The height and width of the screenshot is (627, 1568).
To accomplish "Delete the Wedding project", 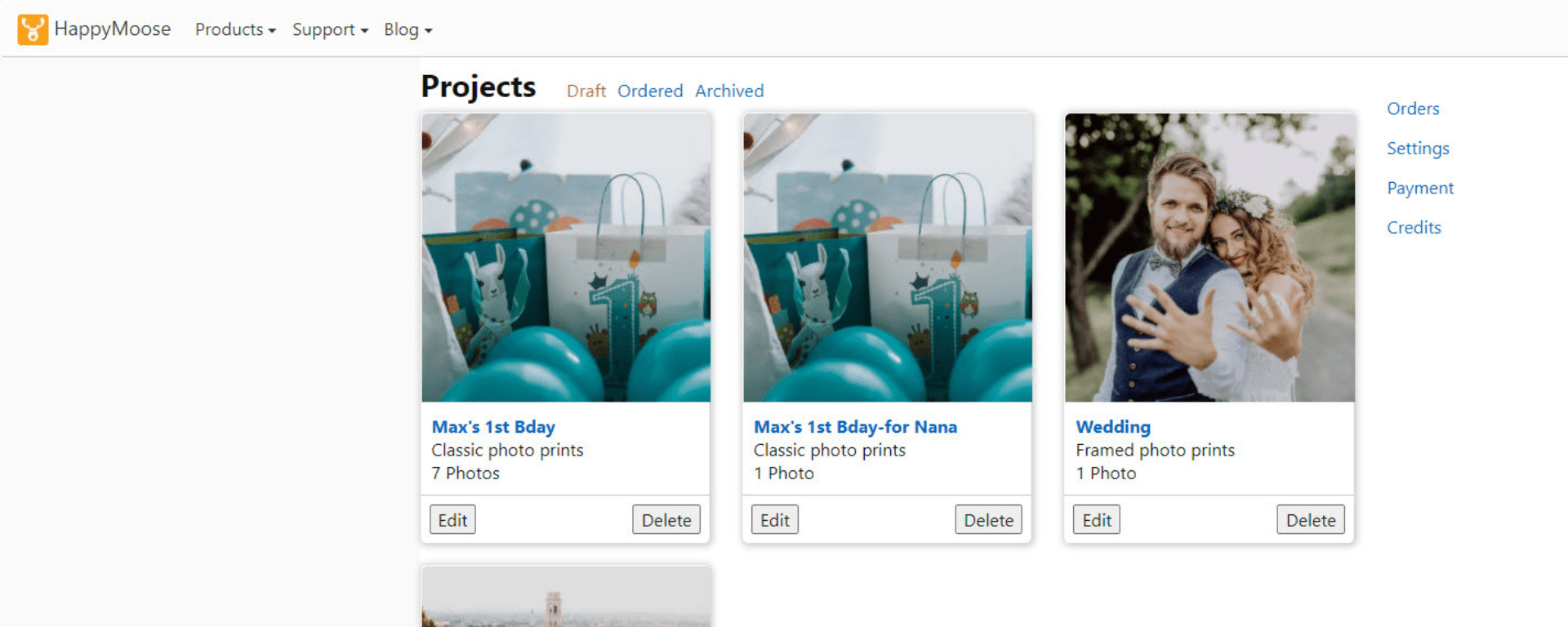I will [x=1310, y=520].
